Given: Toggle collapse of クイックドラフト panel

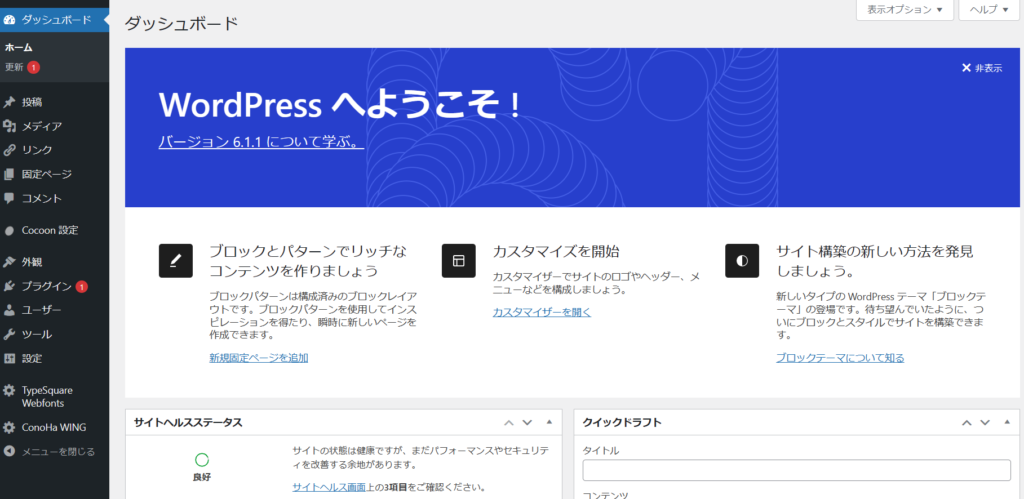Looking at the screenshot, I should click(x=1007, y=423).
